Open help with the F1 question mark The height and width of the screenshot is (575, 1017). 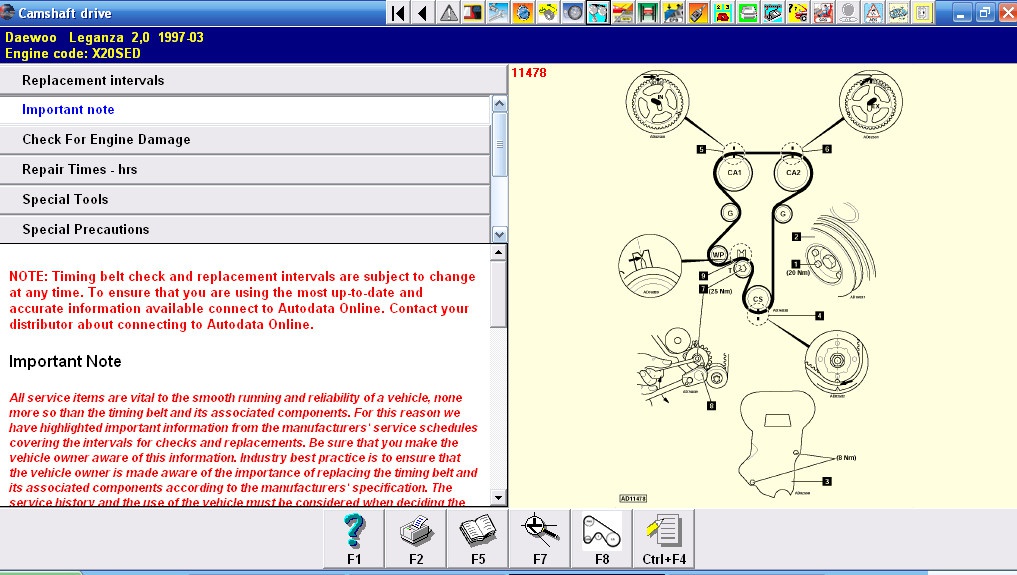[x=353, y=540]
